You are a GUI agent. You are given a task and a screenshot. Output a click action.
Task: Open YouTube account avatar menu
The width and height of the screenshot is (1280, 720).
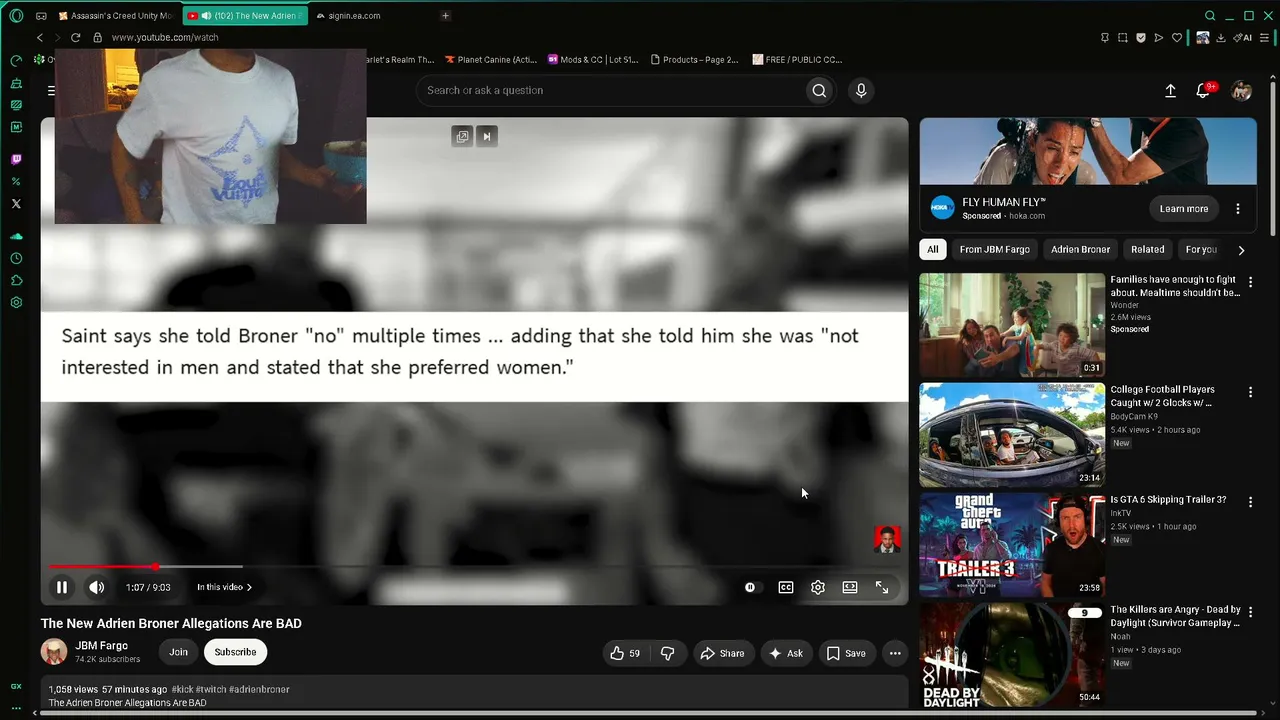1241,90
